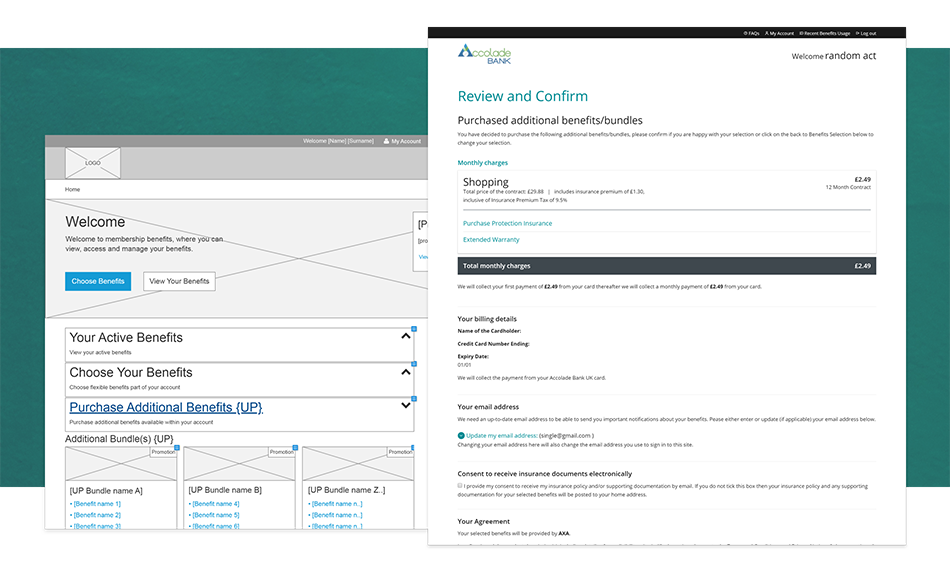This screenshot has width=950, height=578.
Task: Click the image placeholder of UP Bundle name B
Action: pos(239,464)
